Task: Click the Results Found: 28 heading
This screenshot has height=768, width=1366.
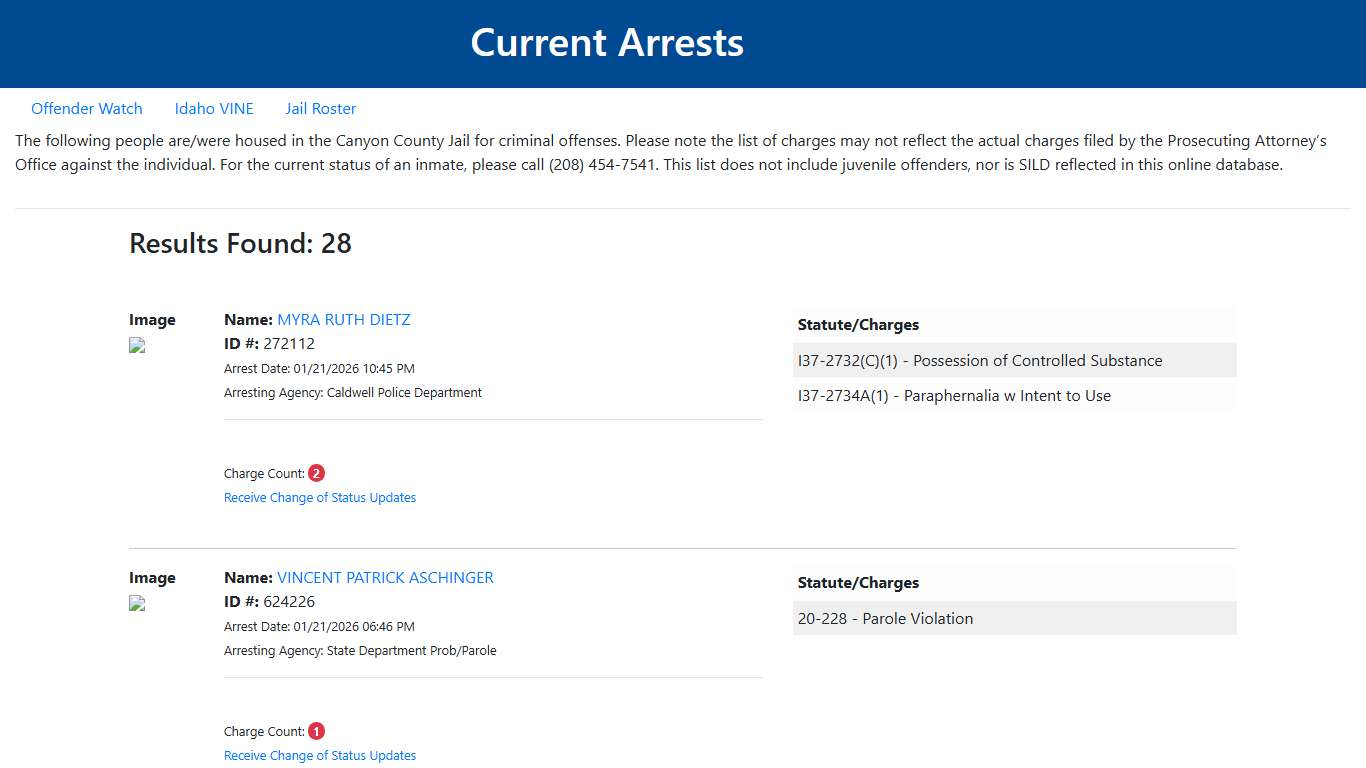Action: point(240,243)
